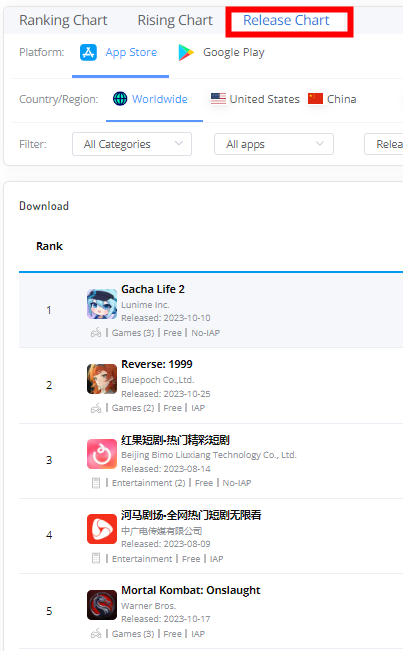403x651 pixels.
Task: Open the Mortal Kombat: Onslaught title link
Action: coord(191,590)
